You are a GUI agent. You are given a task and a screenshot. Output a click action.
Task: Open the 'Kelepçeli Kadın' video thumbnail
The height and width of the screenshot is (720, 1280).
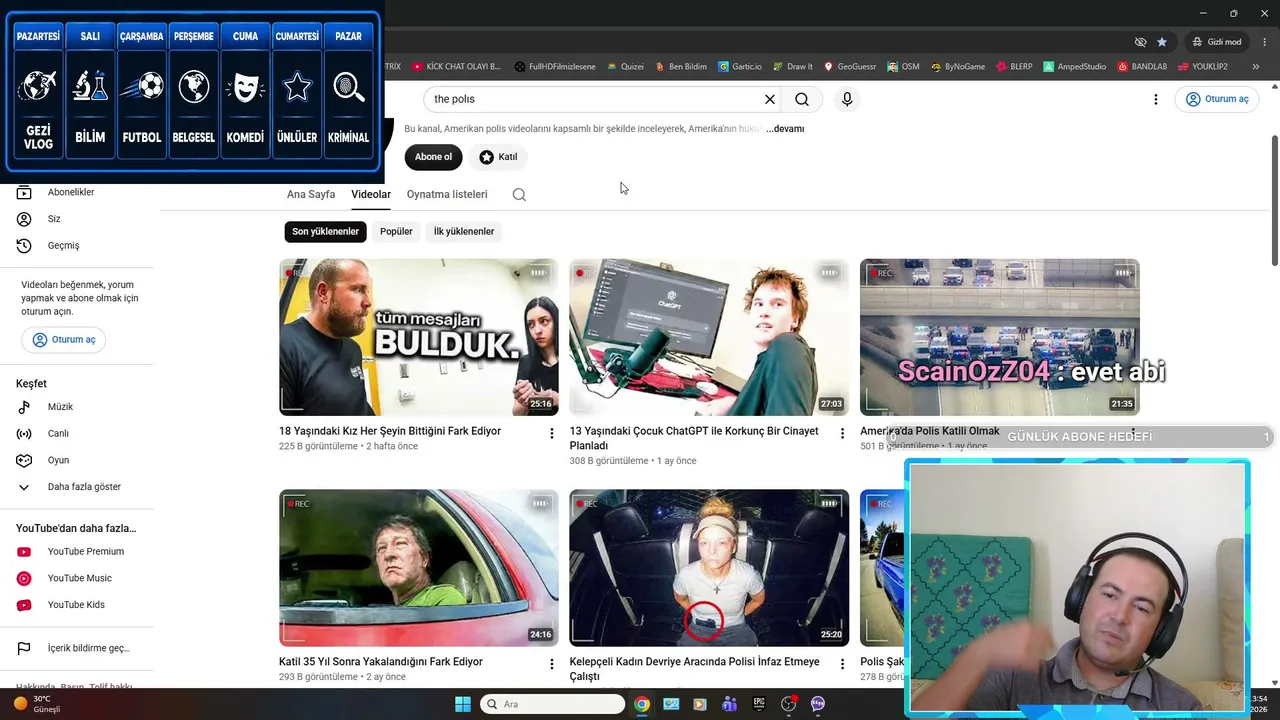pyautogui.click(x=709, y=567)
